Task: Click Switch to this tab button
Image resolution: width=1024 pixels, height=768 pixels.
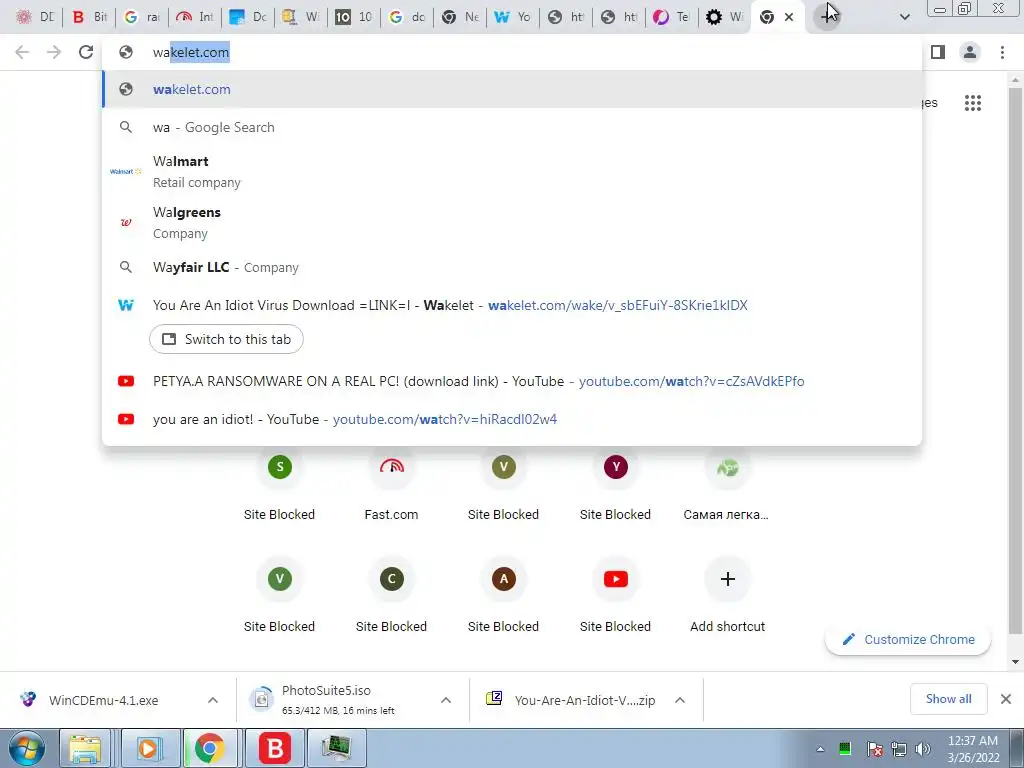Action: pyautogui.click(x=226, y=339)
